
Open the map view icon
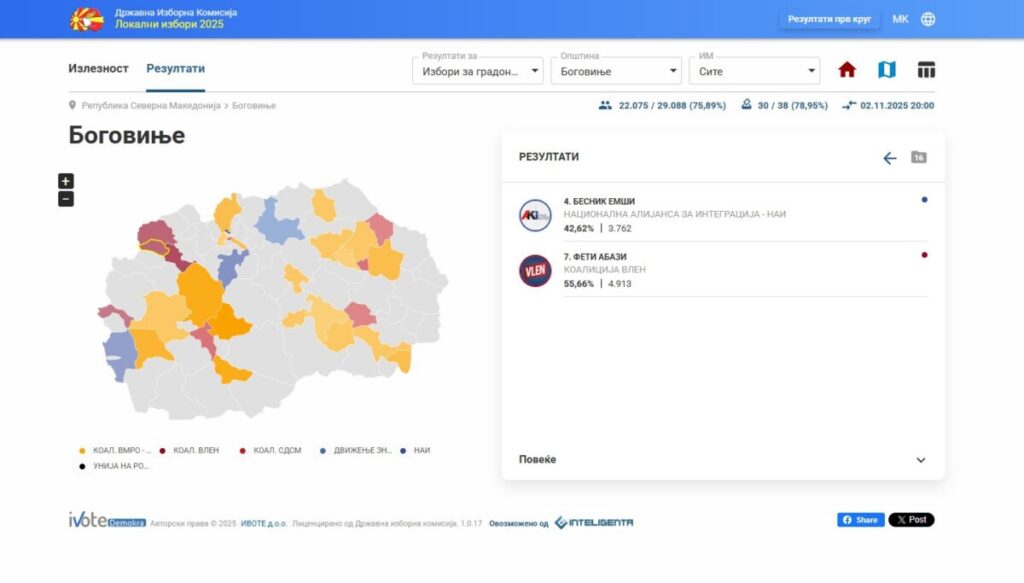pos(887,70)
